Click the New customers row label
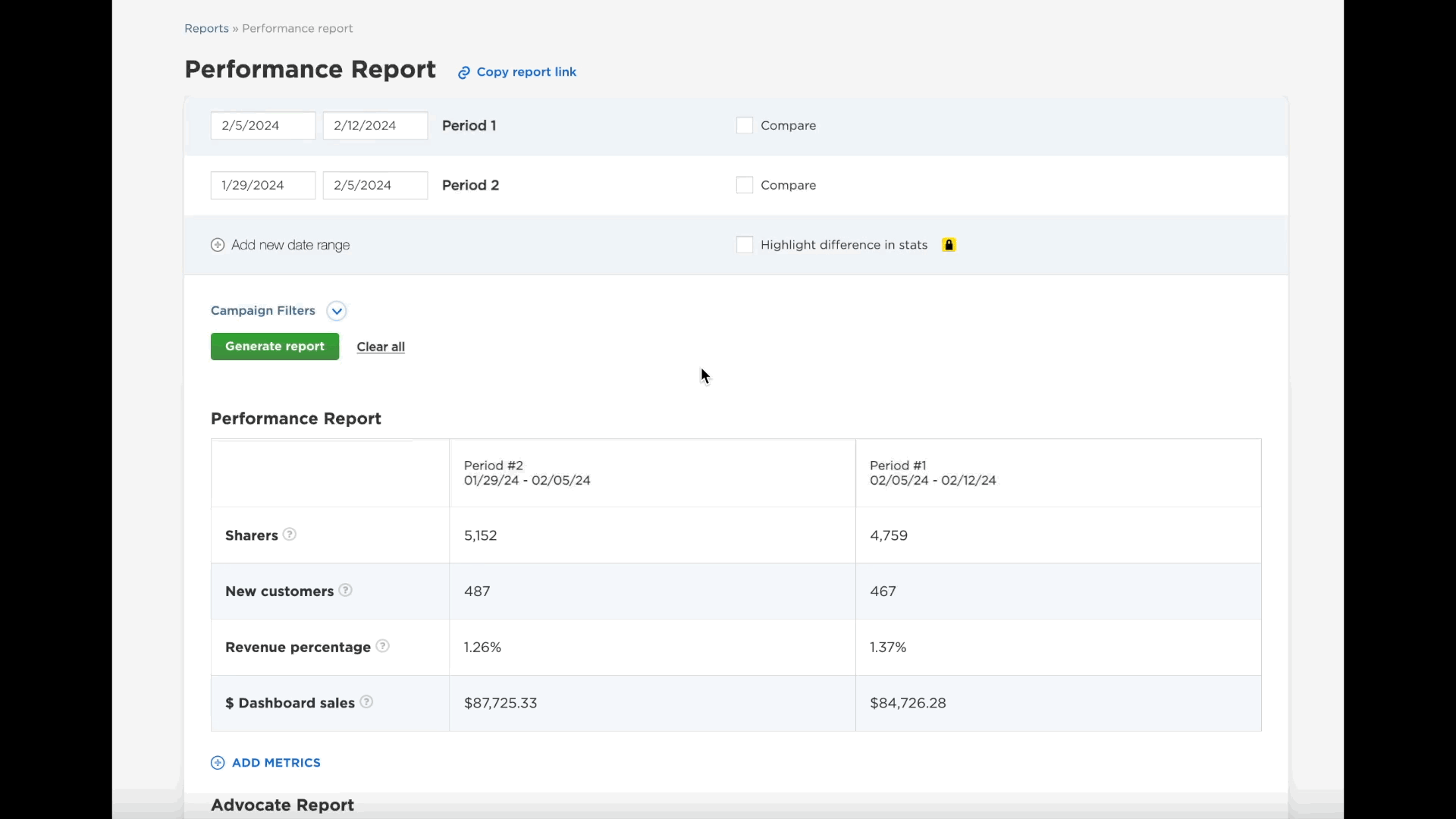 click(279, 591)
